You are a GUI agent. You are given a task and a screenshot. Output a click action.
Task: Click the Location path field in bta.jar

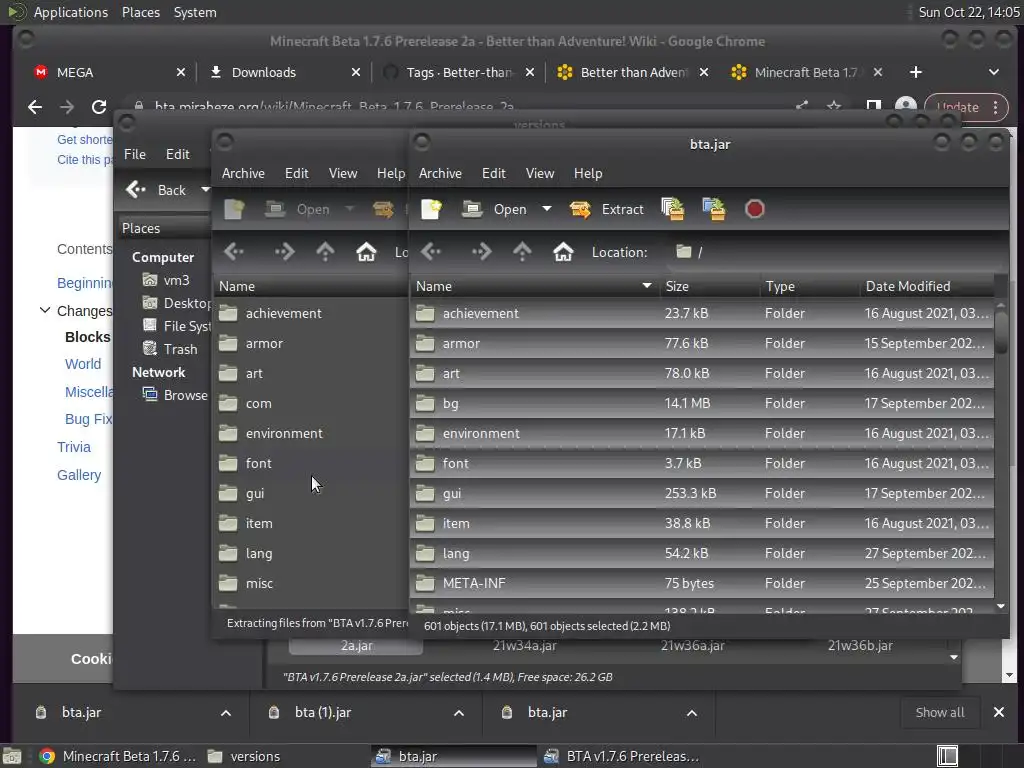[834, 252]
